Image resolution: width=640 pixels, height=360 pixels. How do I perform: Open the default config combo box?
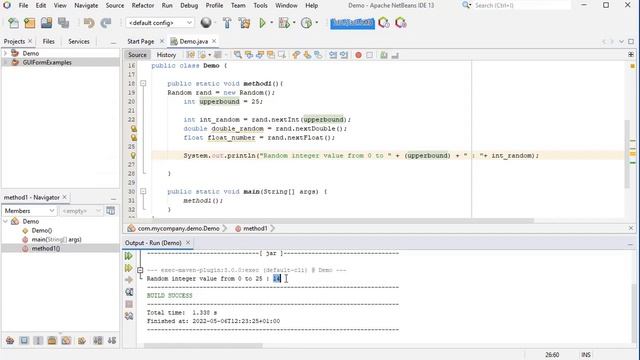(x=160, y=23)
